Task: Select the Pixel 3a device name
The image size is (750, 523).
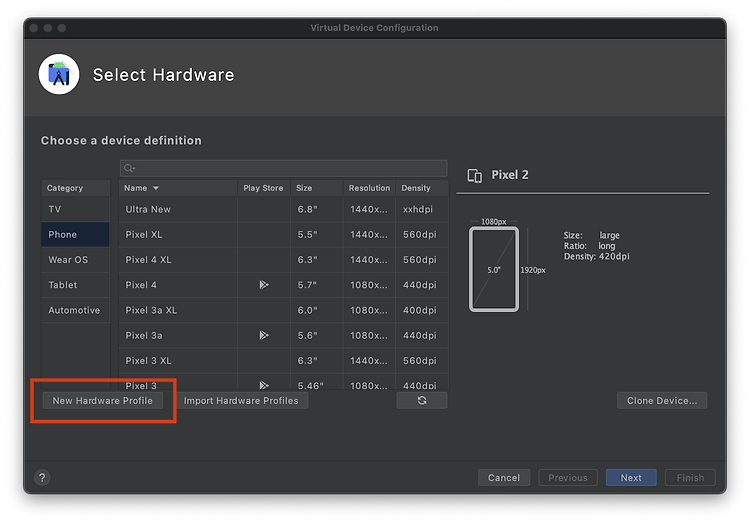Action: 144,335
